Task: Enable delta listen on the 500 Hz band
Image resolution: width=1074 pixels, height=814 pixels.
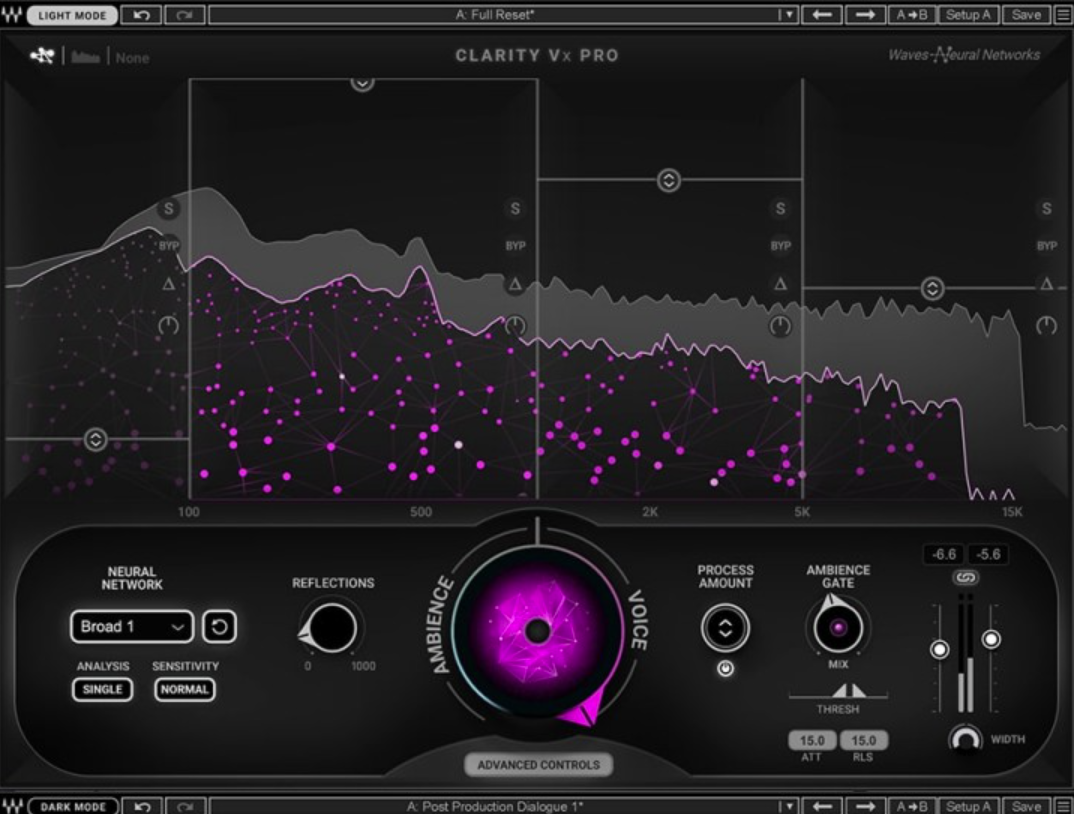Action: pos(515,284)
